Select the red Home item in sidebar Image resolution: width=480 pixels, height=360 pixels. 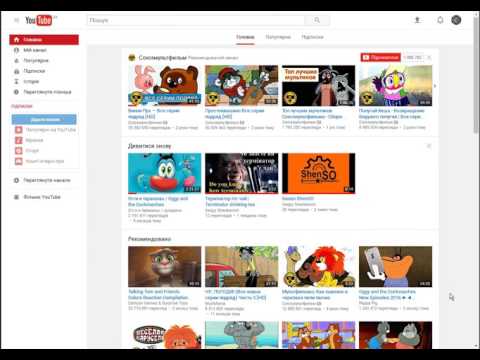tap(44, 40)
